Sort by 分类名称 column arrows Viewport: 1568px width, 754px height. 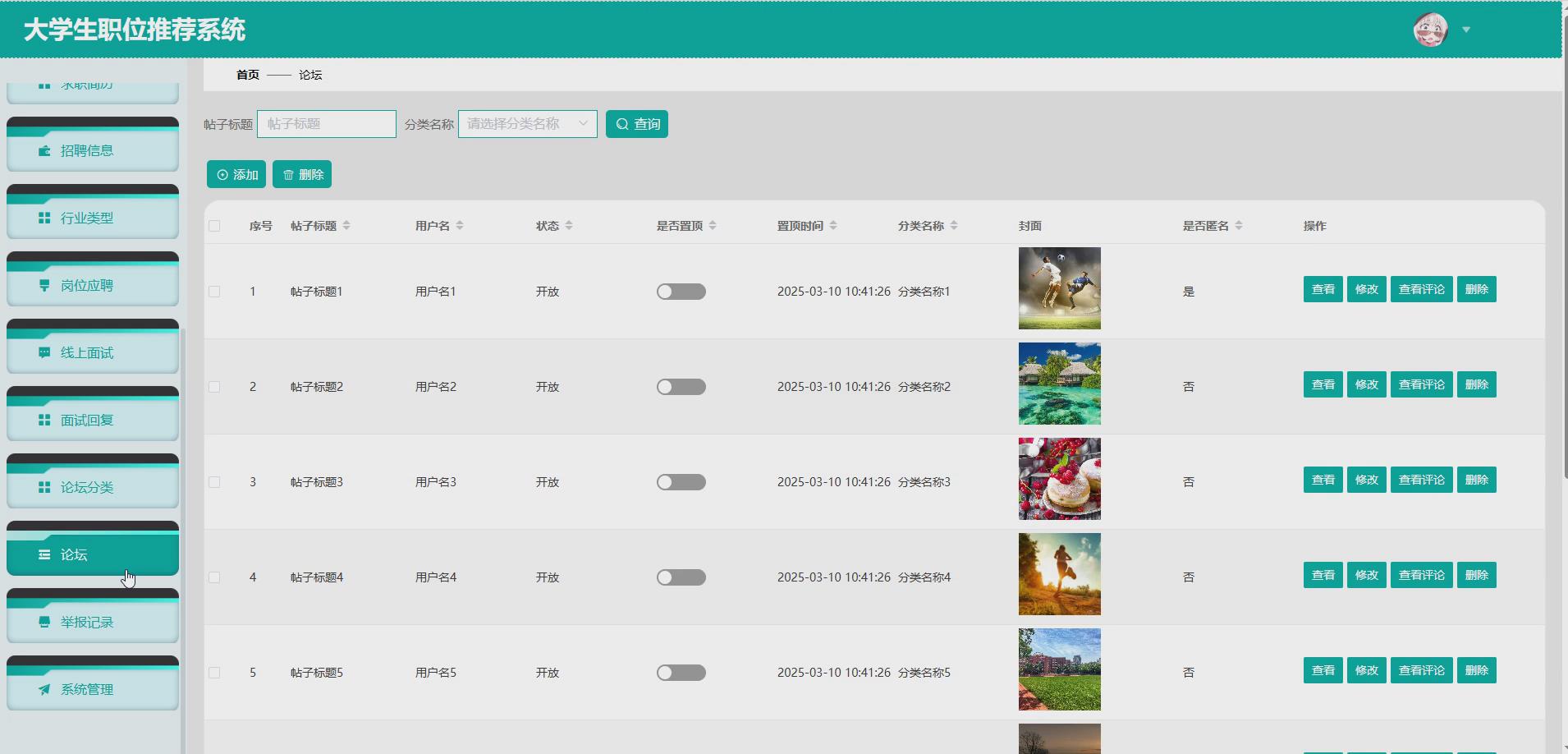(954, 226)
